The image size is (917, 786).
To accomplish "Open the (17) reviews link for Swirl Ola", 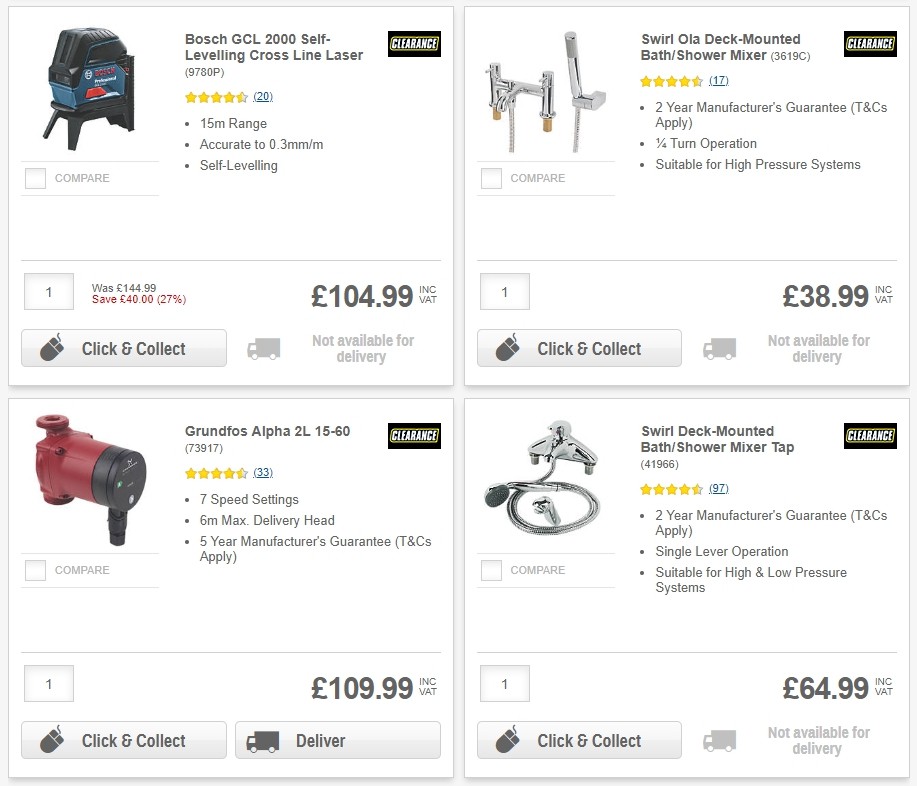I will (719, 80).
